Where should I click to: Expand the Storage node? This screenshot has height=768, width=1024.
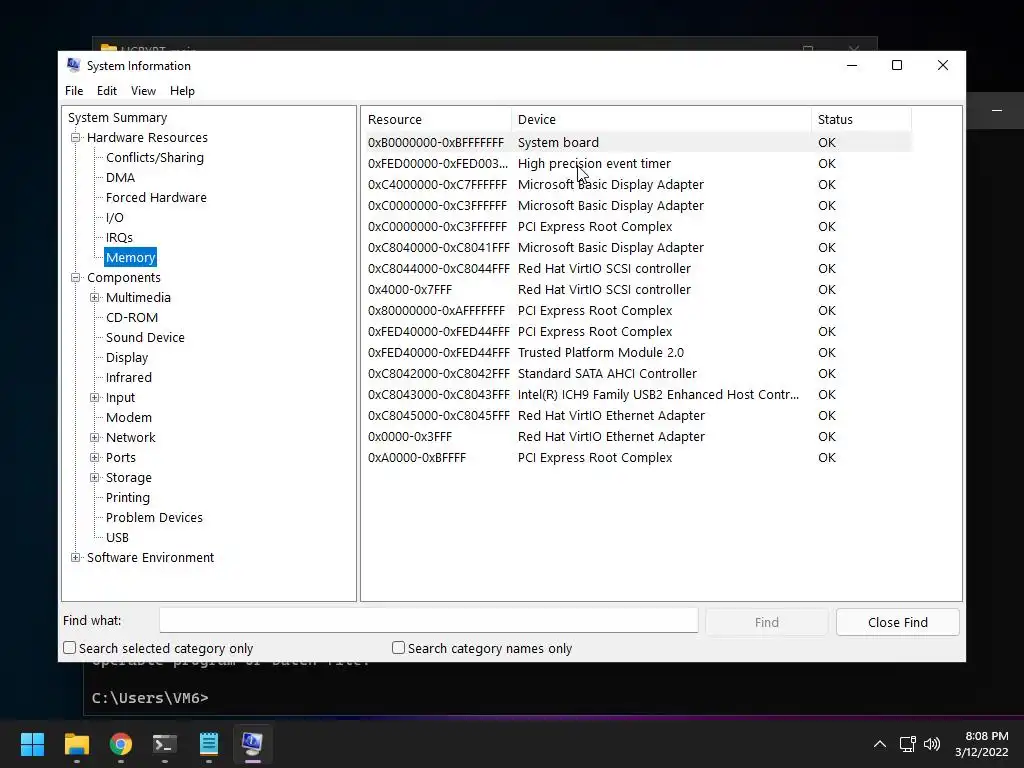(95, 478)
